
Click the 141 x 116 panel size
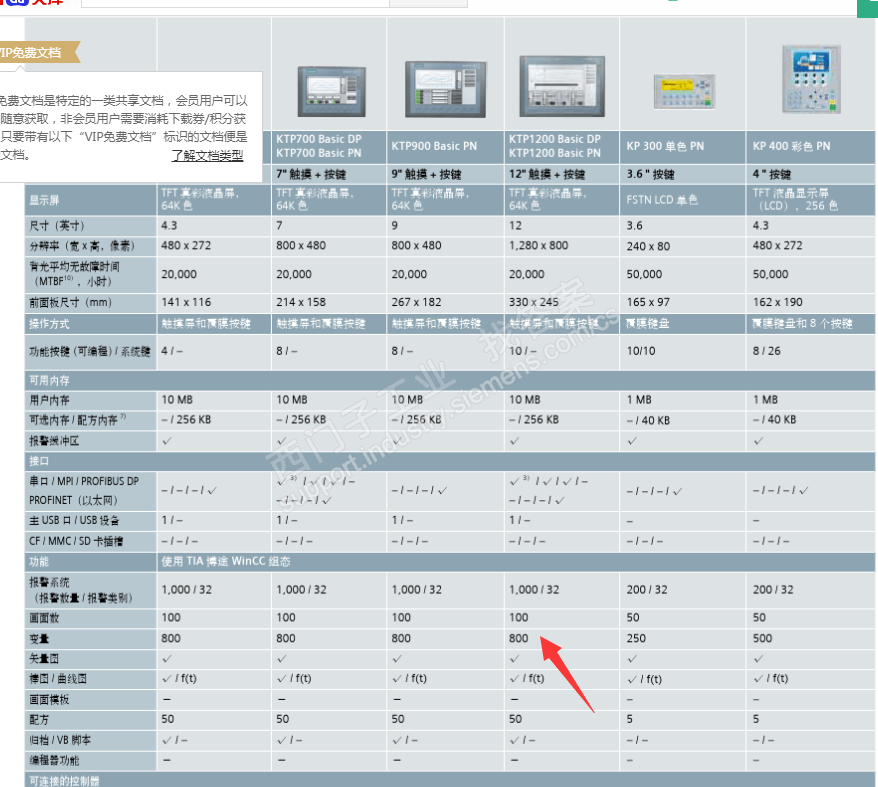[186, 302]
